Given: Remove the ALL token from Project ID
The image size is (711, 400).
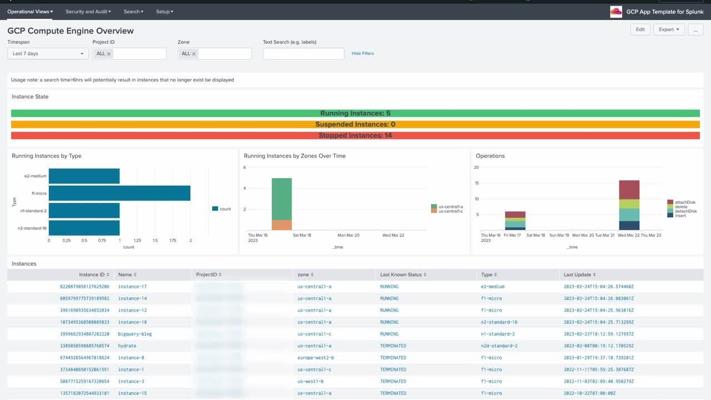Looking at the screenshot, I should pyautogui.click(x=109, y=54).
